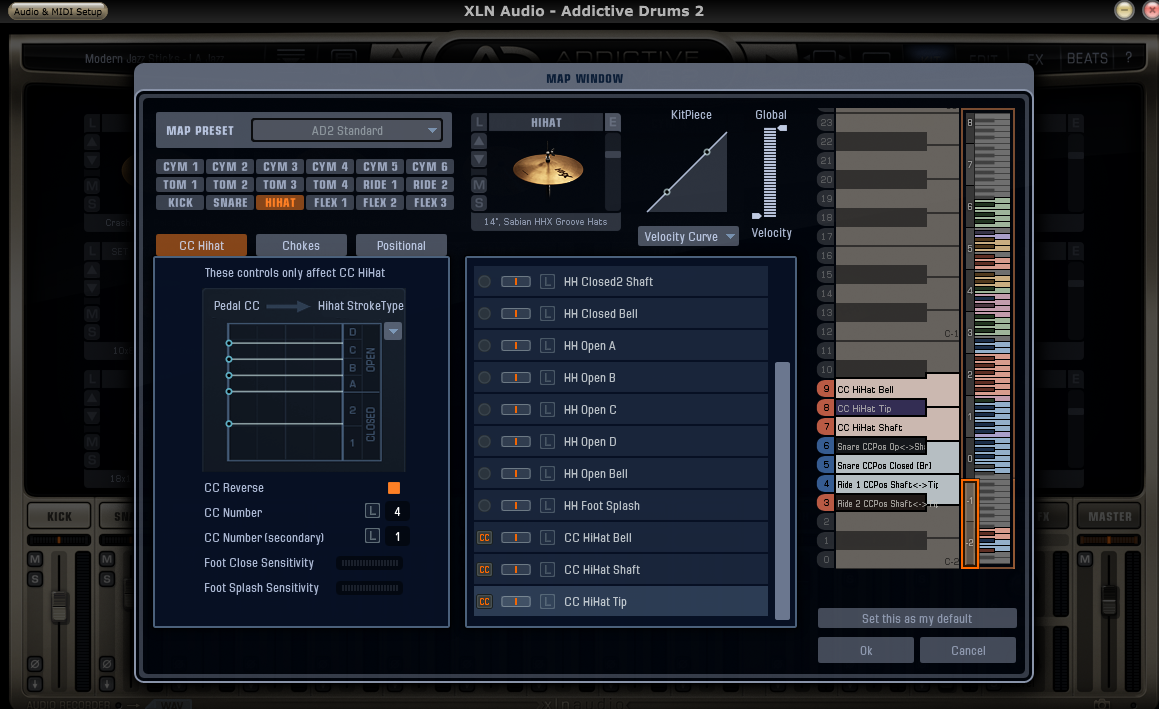Click the Cancel button
The image size is (1159, 709).
point(968,651)
